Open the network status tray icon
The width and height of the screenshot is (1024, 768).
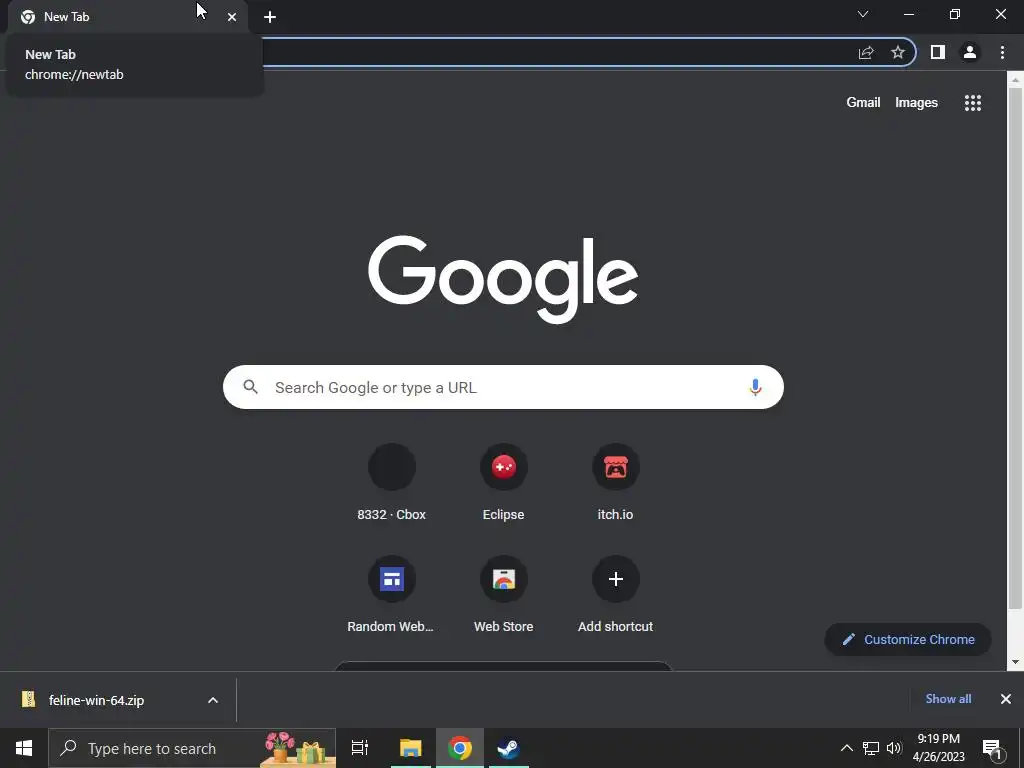tap(871, 748)
